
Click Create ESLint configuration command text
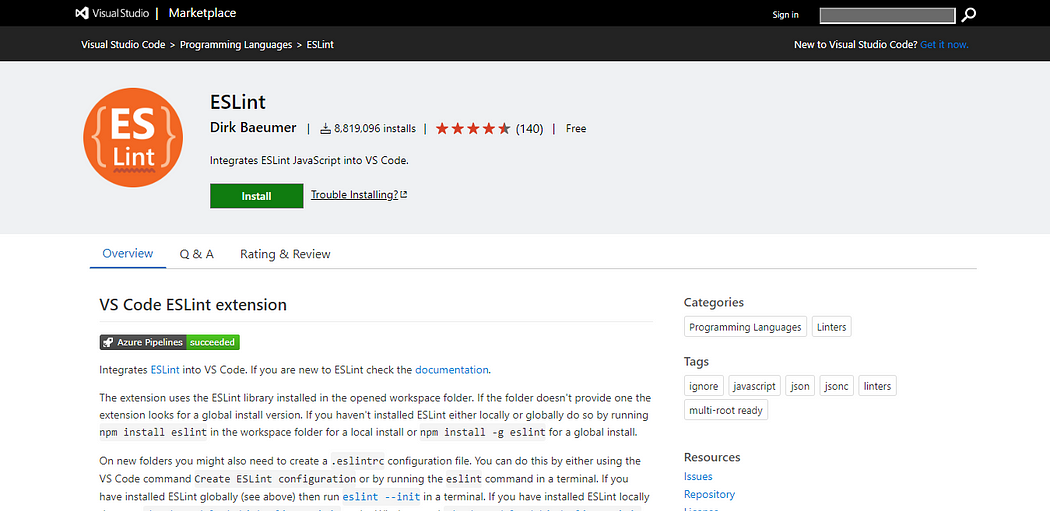point(275,479)
